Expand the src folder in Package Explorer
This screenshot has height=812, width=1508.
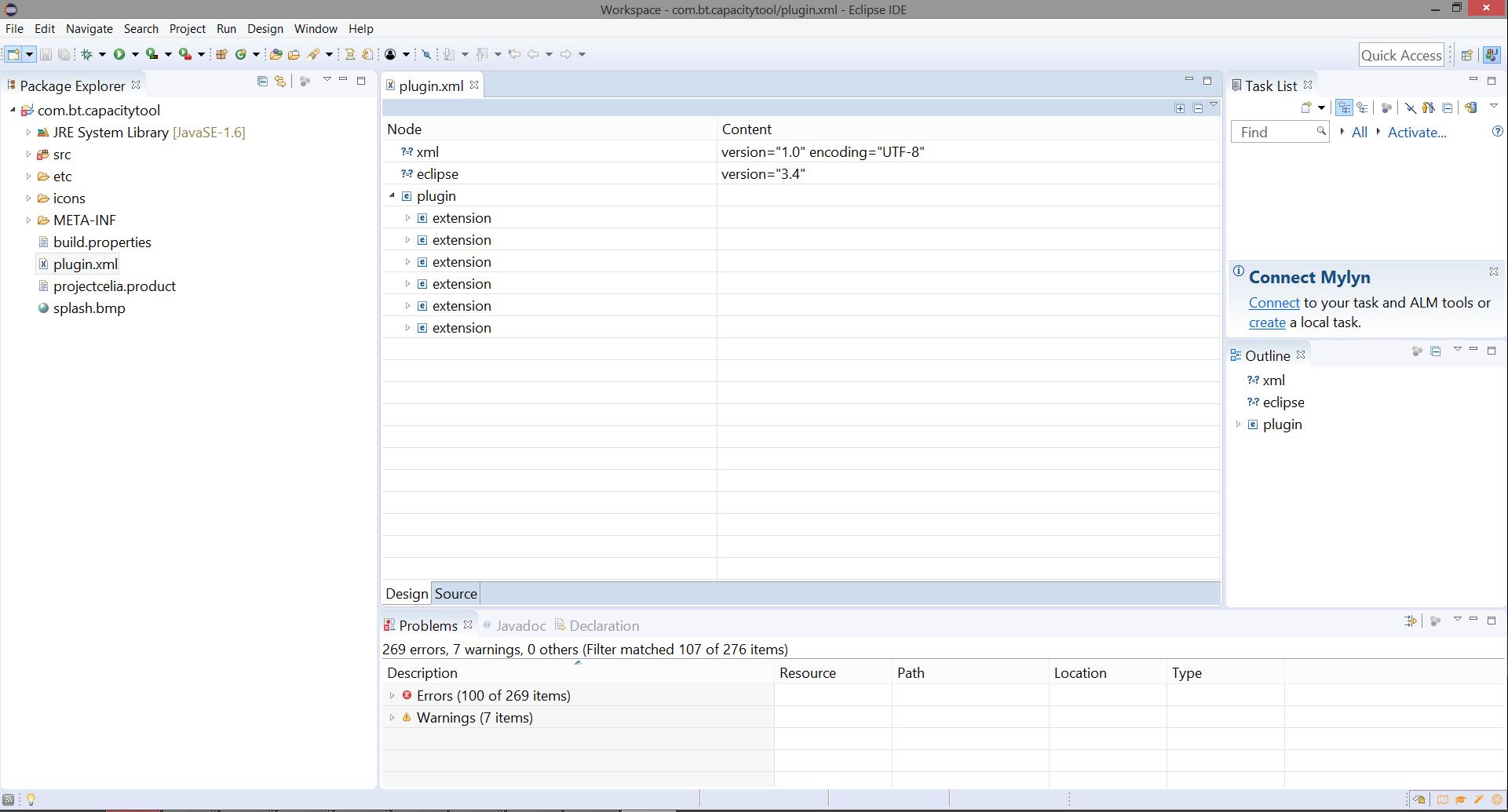pyautogui.click(x=28, y=155)
